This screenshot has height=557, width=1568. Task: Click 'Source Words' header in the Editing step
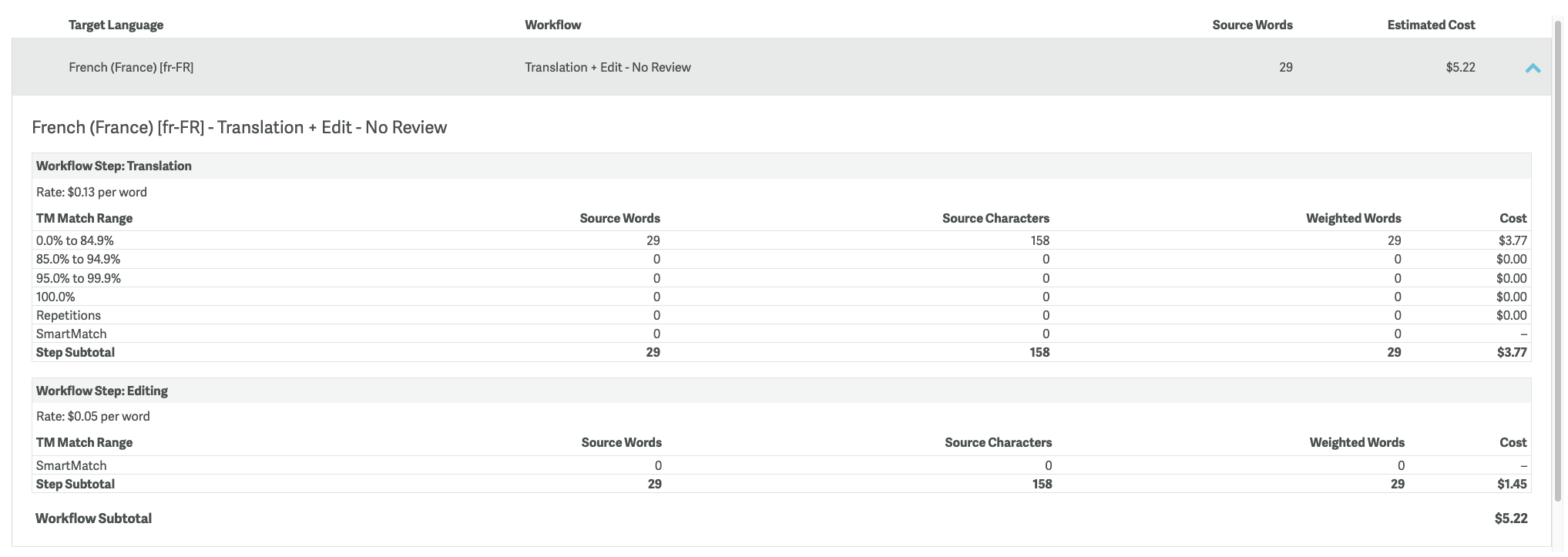[621, 442]
